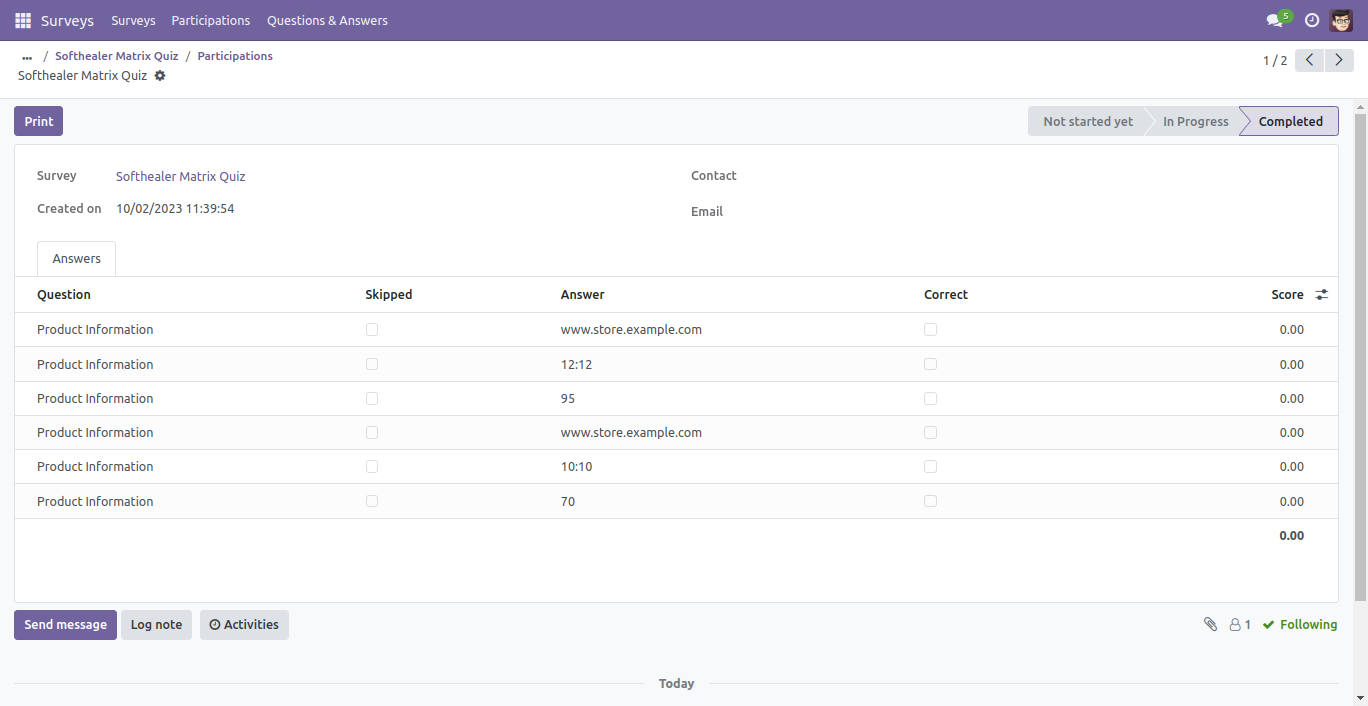Image resolution: width=1368 pixels, height=706 pixels.
Task: Open optional columns settings icon in table header
Action: tap(1322, 295)
